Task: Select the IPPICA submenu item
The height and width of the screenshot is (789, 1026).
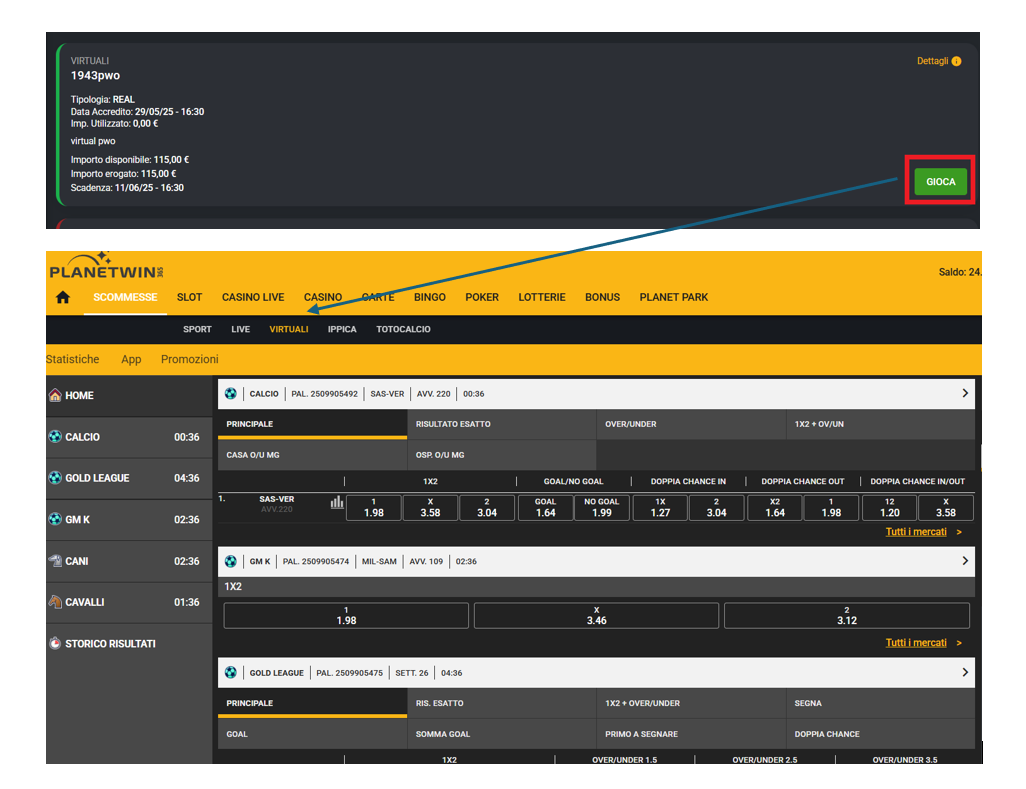Action: click(x=342, y=329)
